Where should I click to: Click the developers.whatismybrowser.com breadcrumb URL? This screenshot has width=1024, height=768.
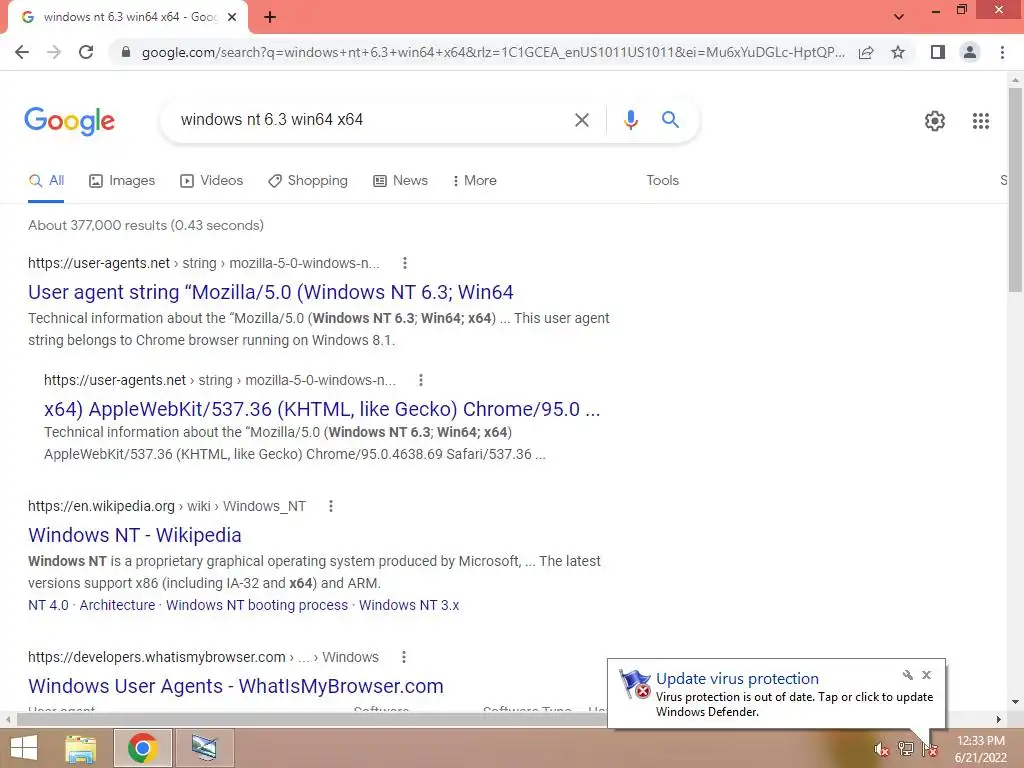click(x=157, y=657)
